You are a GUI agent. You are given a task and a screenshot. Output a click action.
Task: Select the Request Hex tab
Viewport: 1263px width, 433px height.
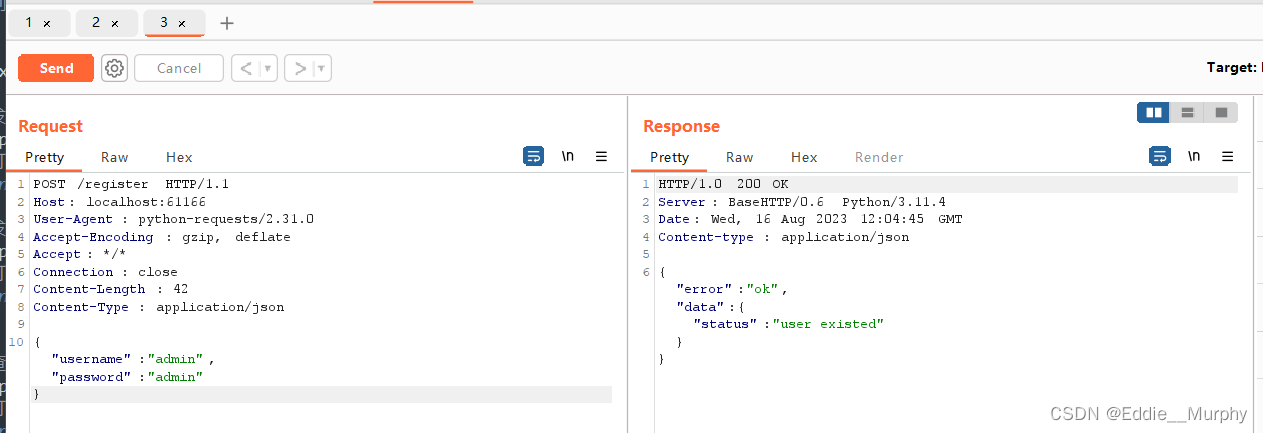click(x=179, y=157)
